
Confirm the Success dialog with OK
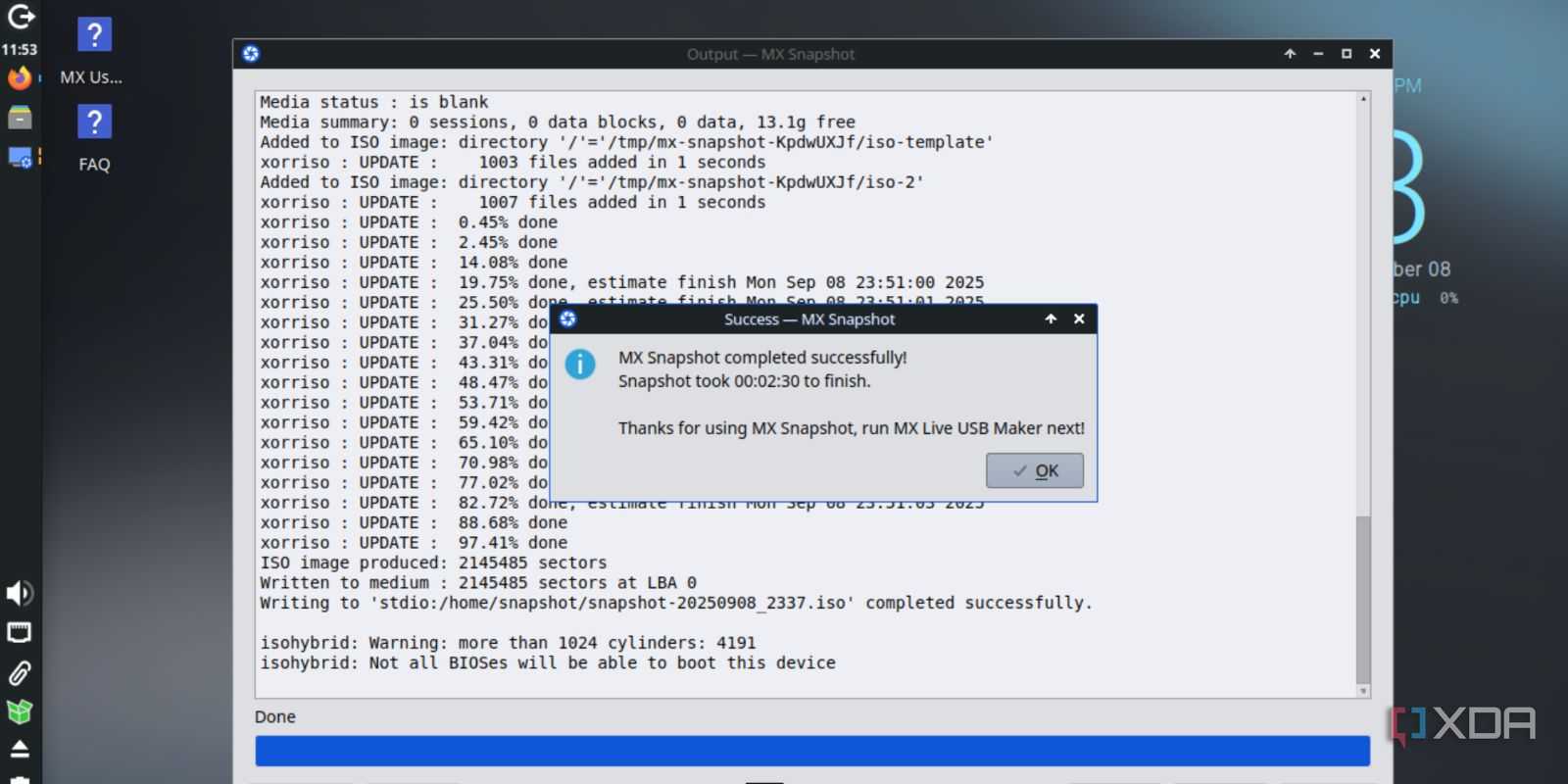click(x=1035, y=470)
